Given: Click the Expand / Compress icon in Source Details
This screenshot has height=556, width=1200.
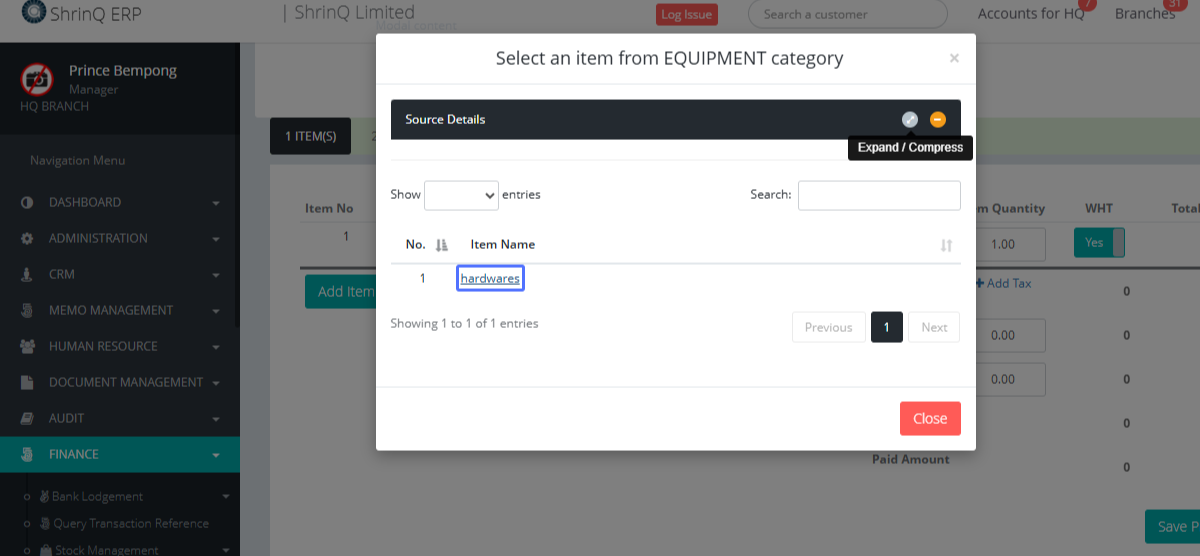Looking at the screenshot, I should click(x=909, y=120).
